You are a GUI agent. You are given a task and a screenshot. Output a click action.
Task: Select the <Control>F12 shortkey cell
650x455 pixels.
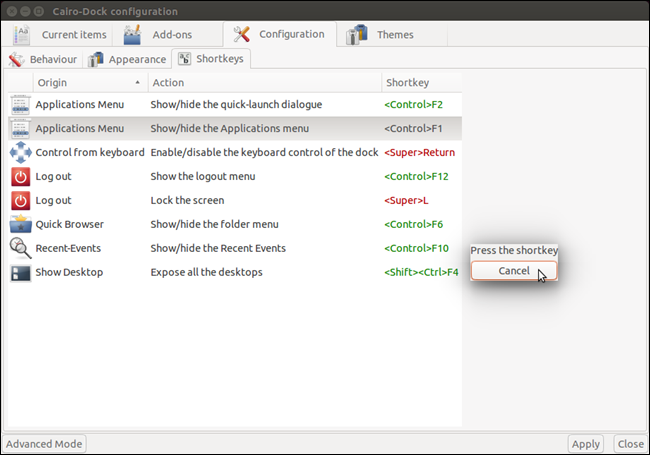coord(416,177)
